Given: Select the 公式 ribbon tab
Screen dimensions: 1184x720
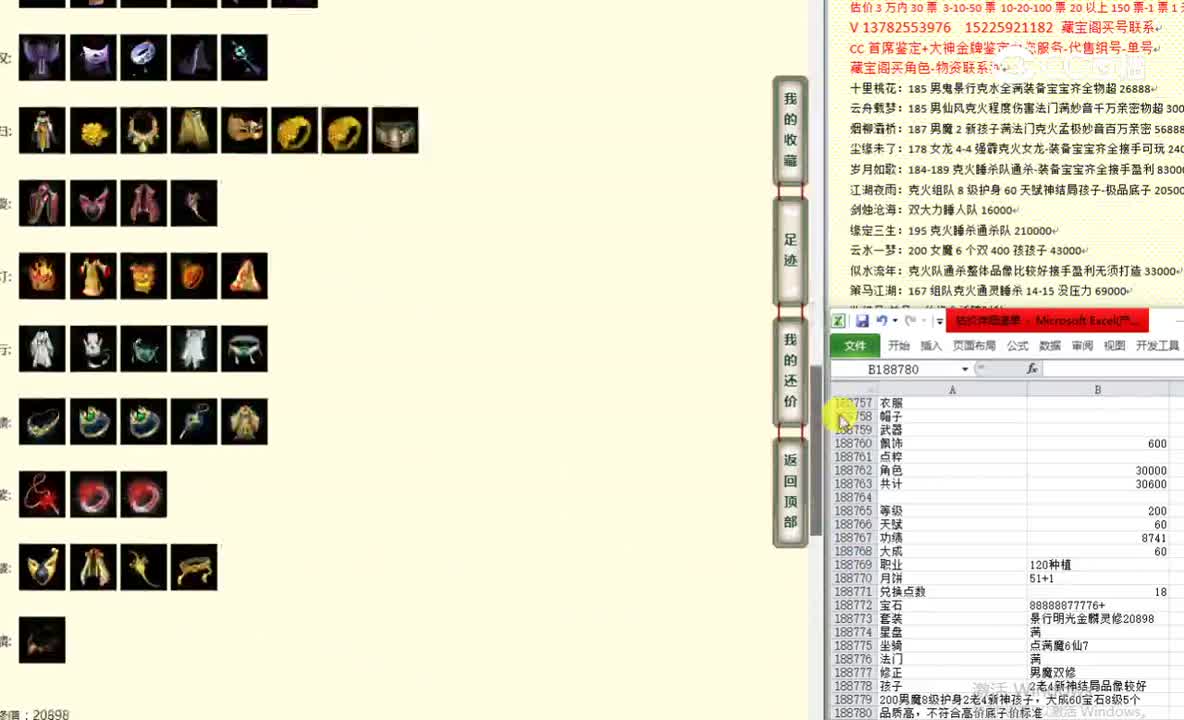Looking at the screenshot, I should [x=1017, y=346].
